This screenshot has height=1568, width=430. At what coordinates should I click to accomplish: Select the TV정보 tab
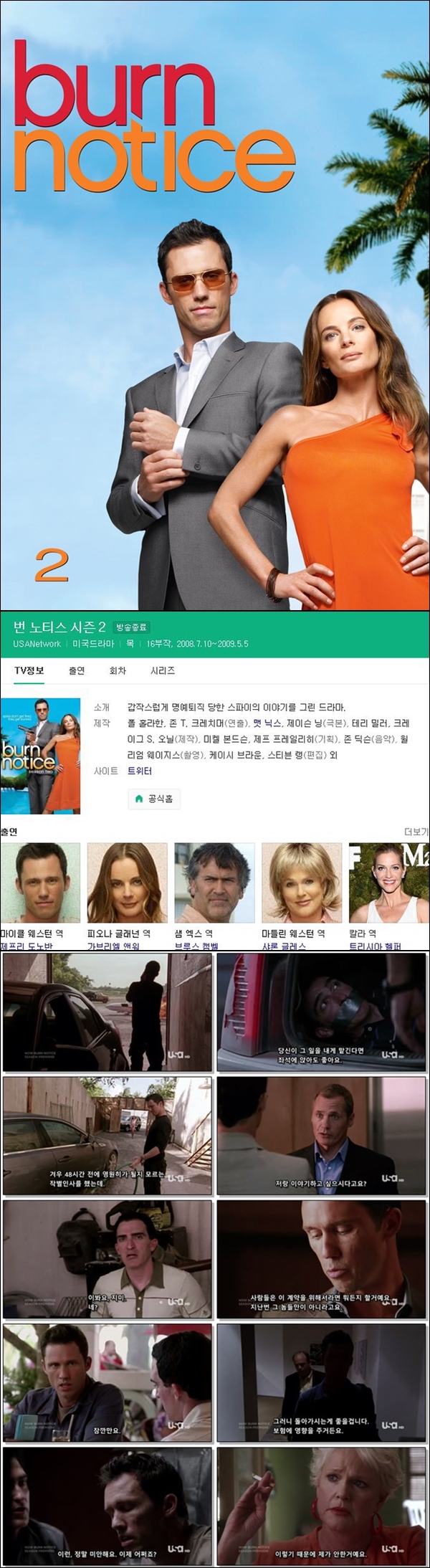(x=29, y=670)
